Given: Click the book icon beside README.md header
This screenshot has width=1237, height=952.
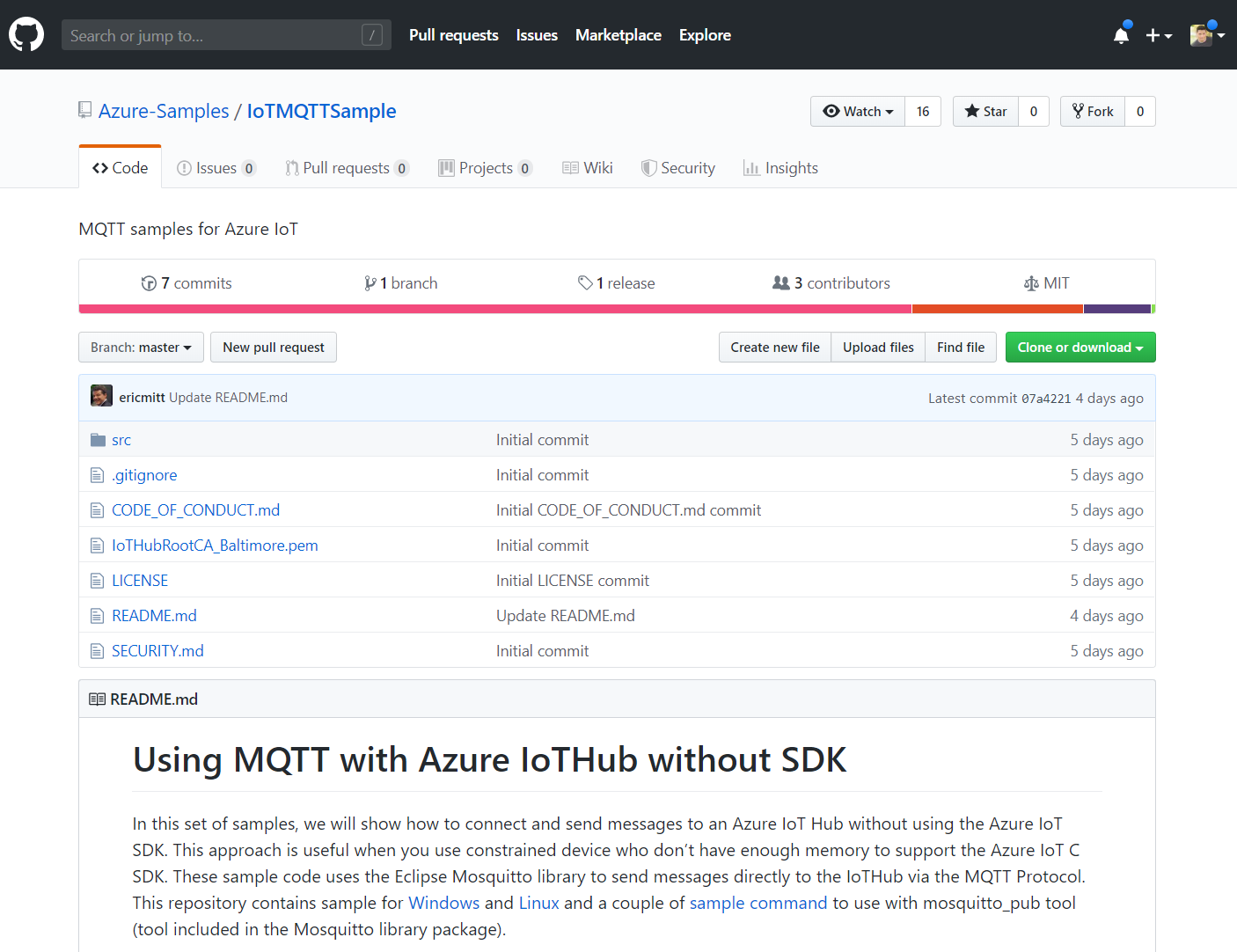Looking at the screenshot, I should click(x=97, y=698).
